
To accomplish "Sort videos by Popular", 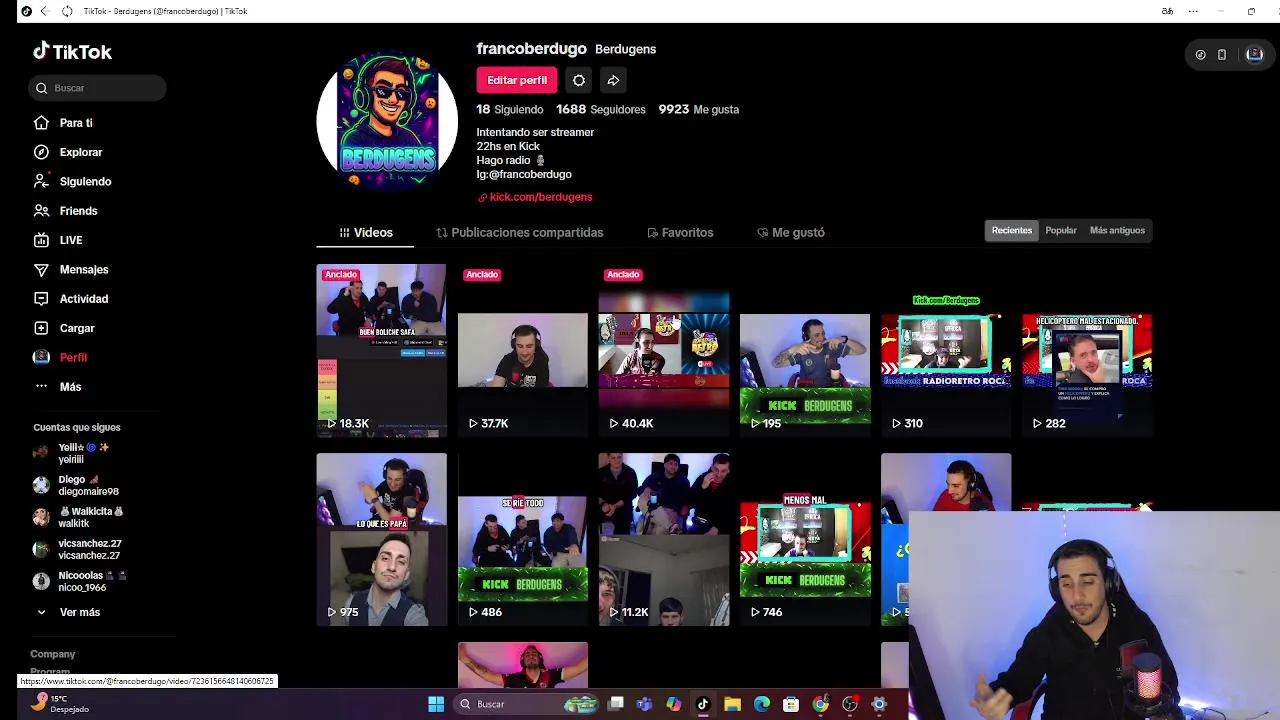I will (x=1061, y=230).
